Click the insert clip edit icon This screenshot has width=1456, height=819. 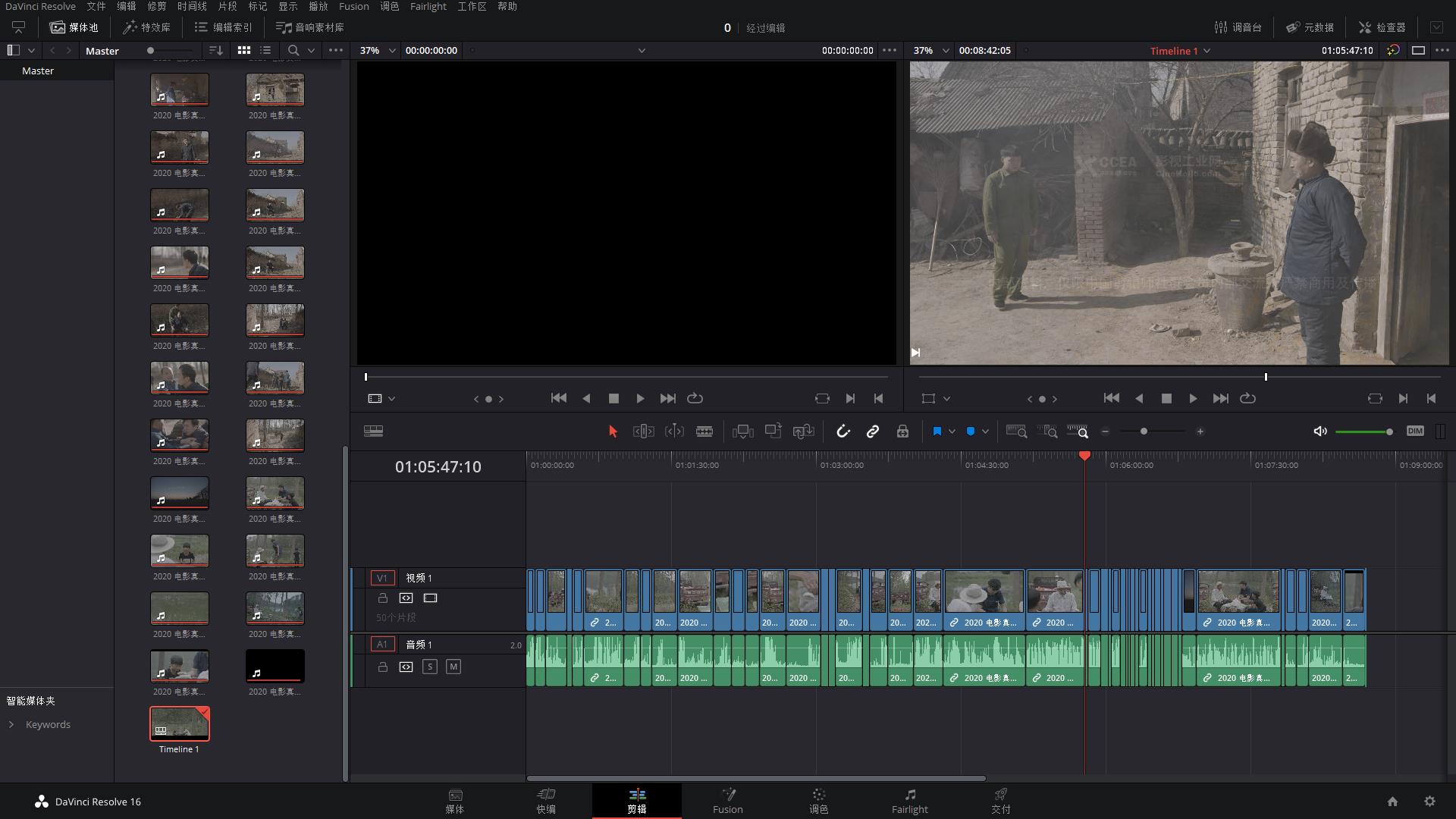pyautogui.click(x=742, y=431)
